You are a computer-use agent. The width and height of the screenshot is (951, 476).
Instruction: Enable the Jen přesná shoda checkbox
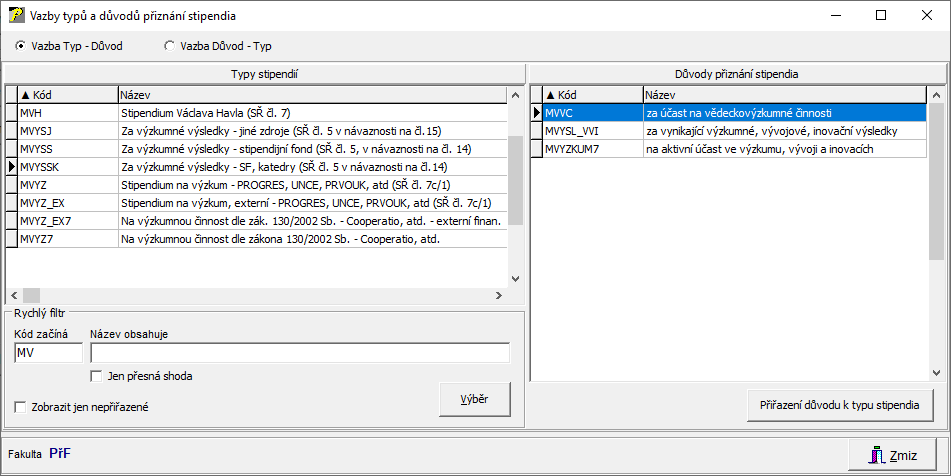point(97,376)
